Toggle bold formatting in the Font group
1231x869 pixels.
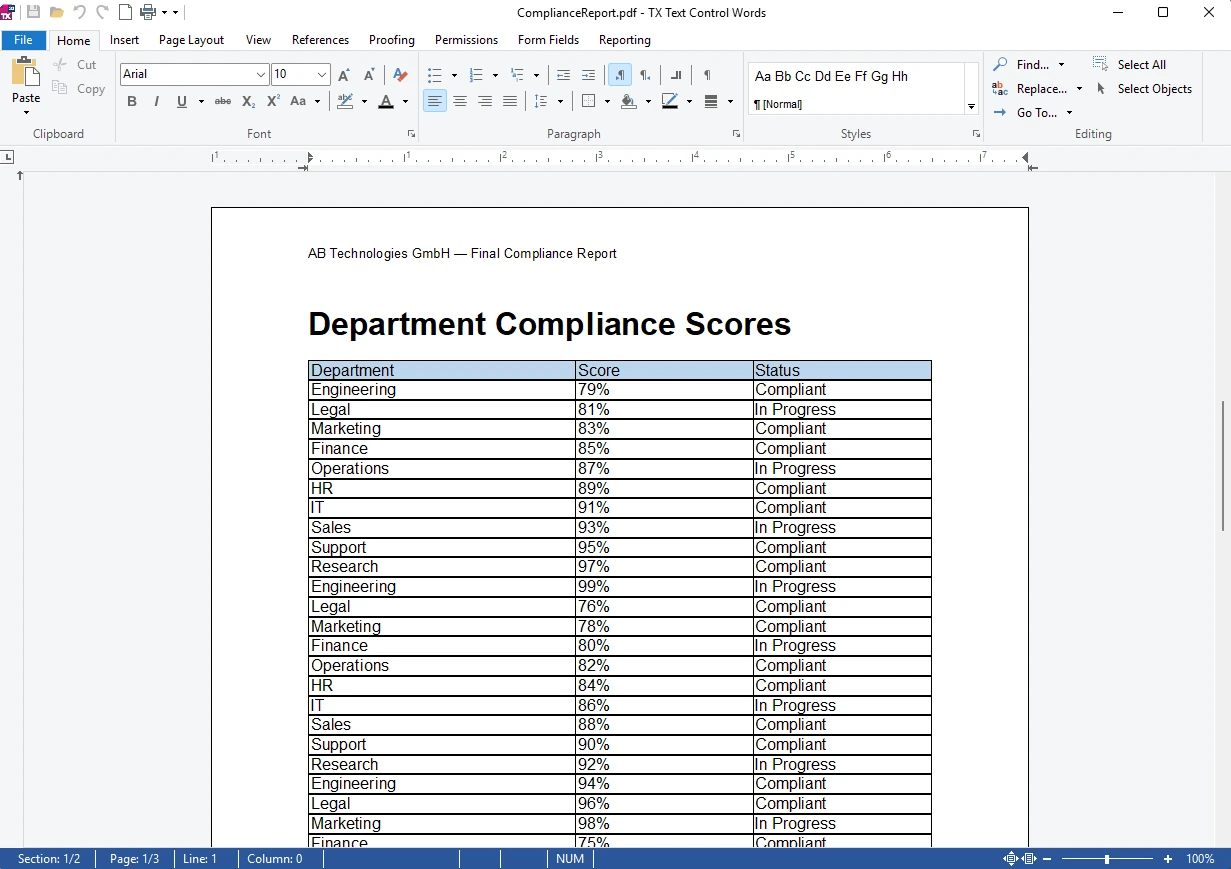tap(131, 101)
